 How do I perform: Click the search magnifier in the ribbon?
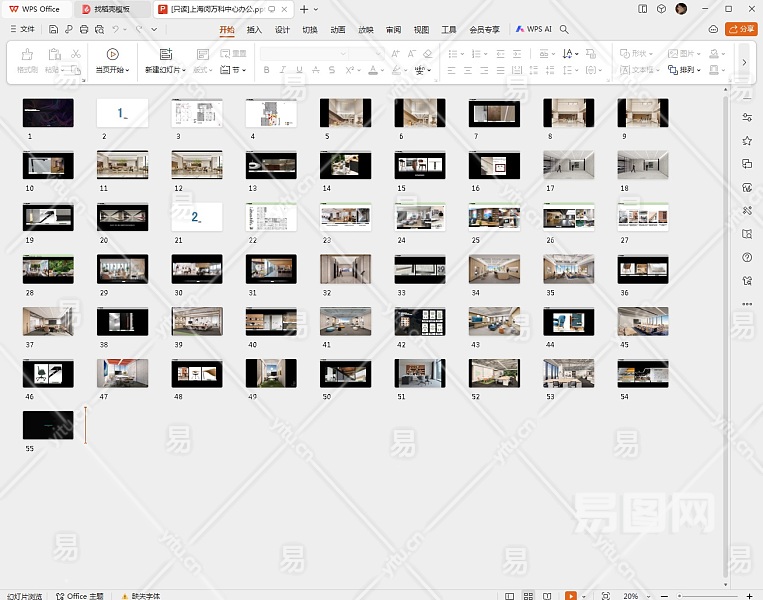565,30
